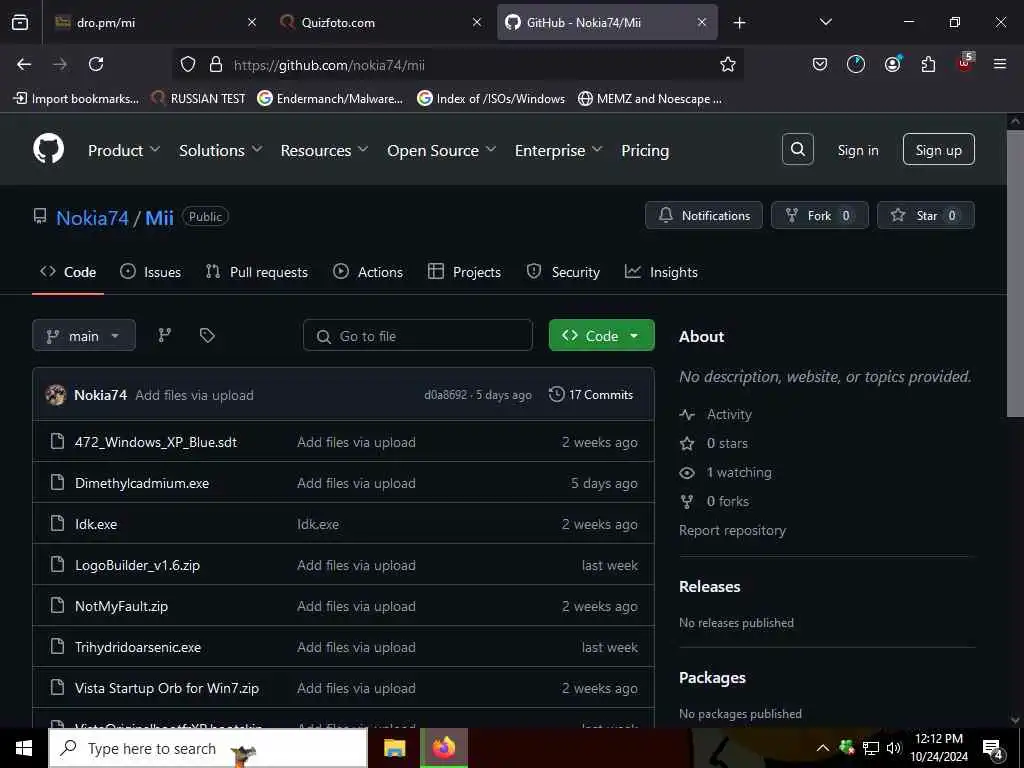Viewport: 1024px width, 768px height.
Task: Click the Pricing link
Action: [645, 150]
